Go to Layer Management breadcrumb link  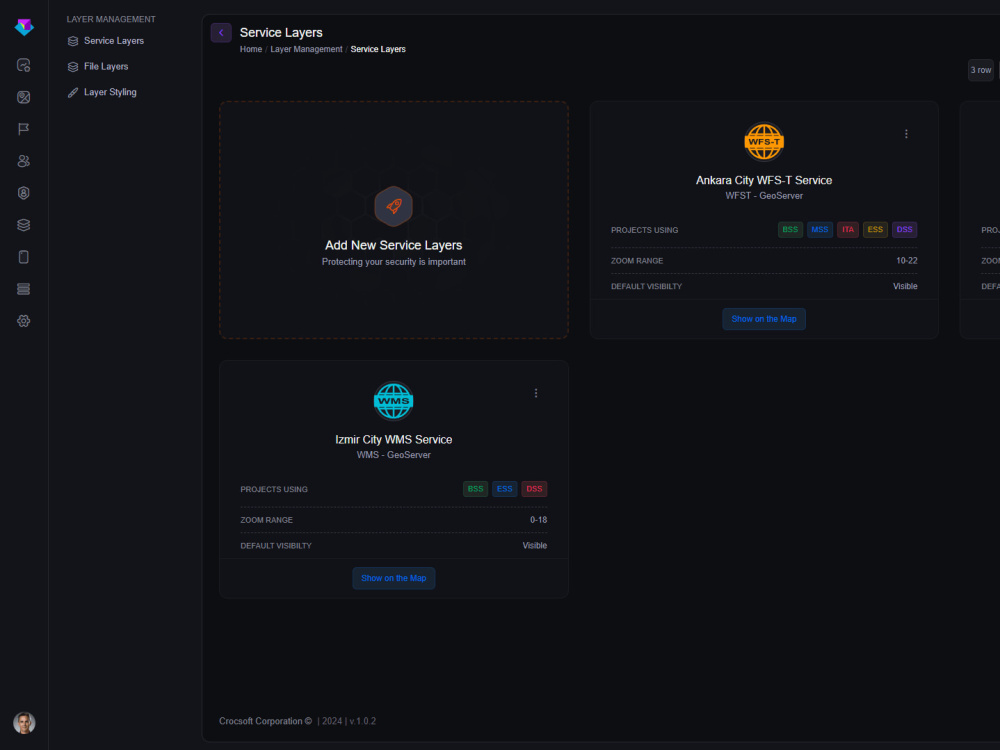[306, 49]
